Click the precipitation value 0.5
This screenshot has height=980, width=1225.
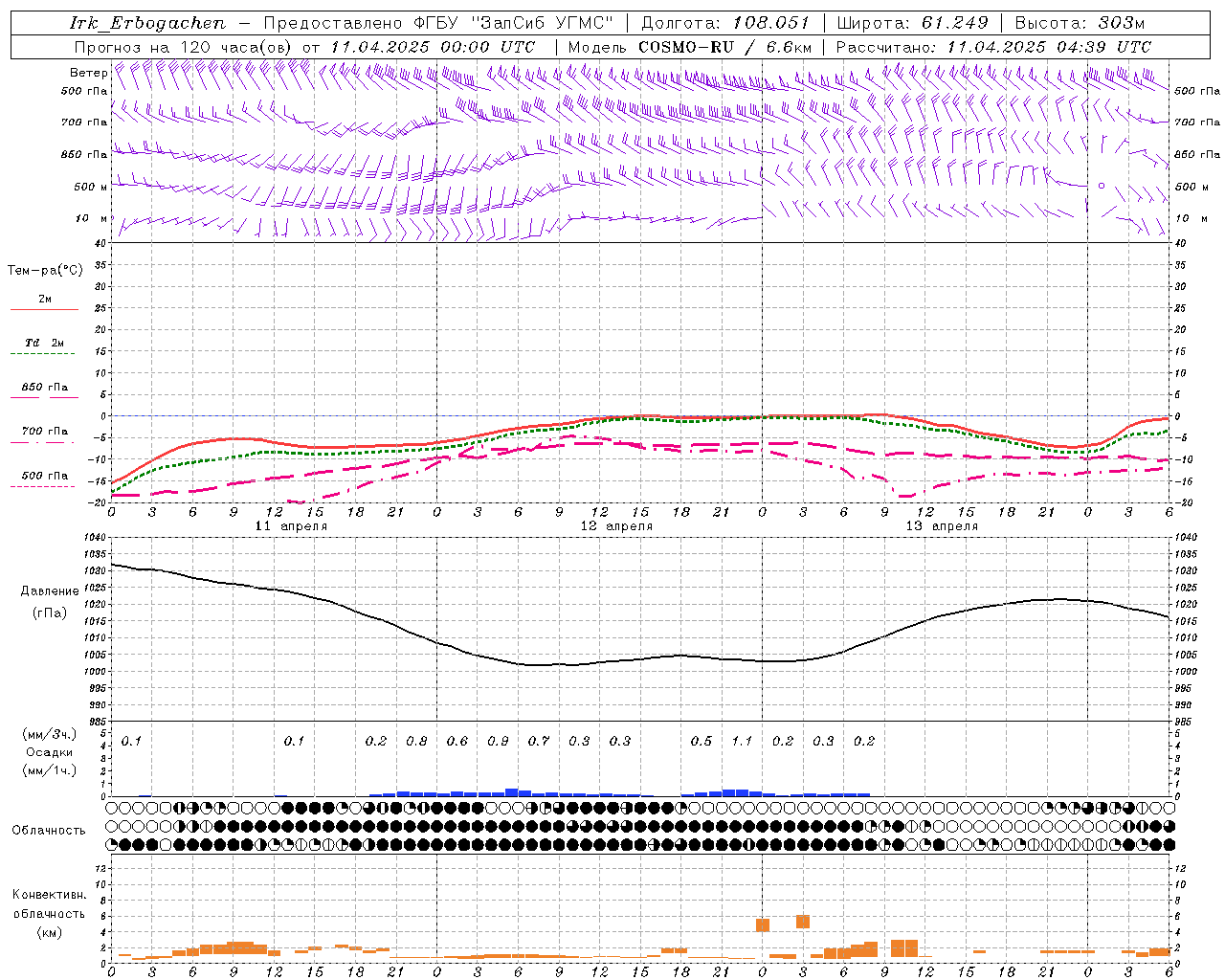(x=702, y=742)
